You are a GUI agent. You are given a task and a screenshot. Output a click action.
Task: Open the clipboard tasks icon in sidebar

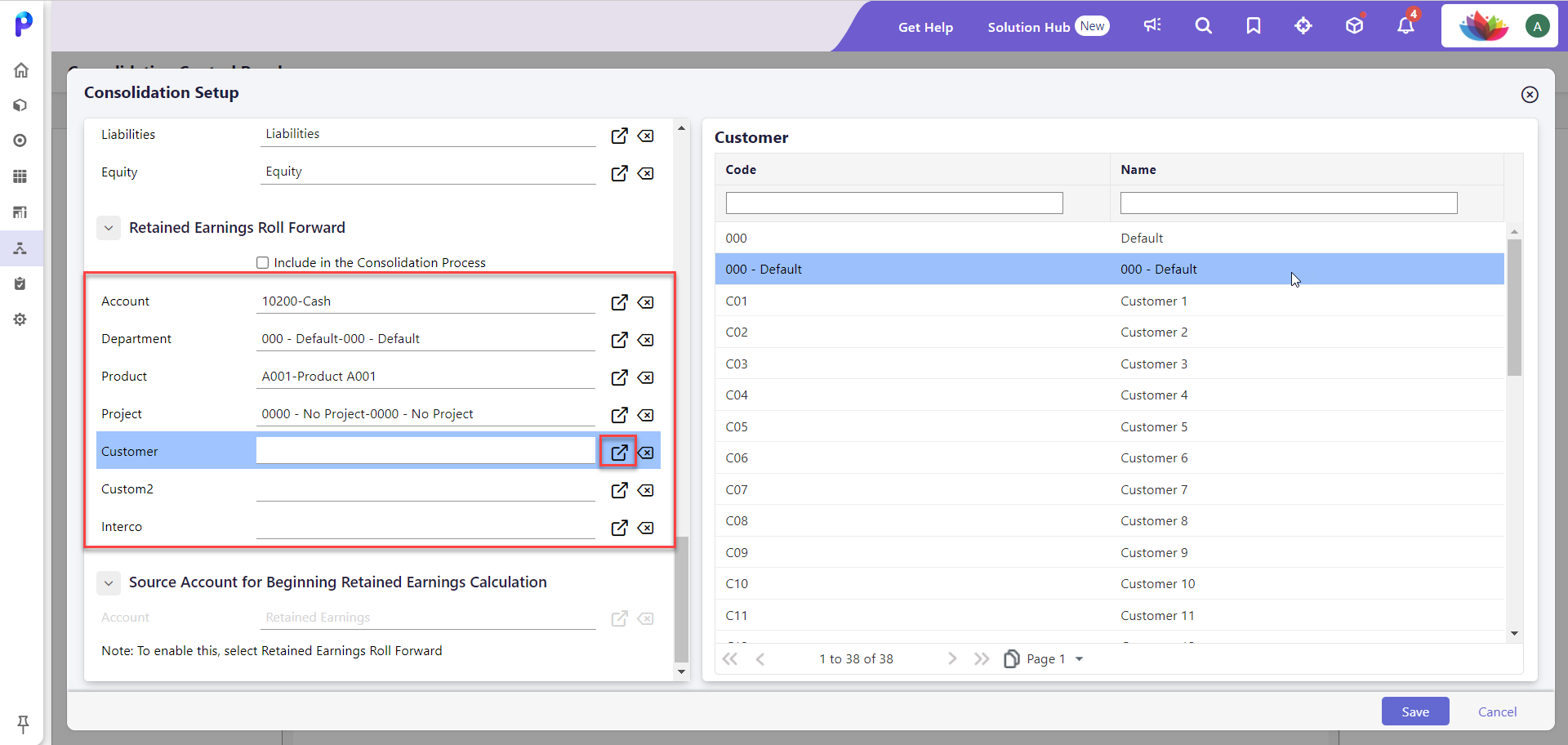point(21,283)
